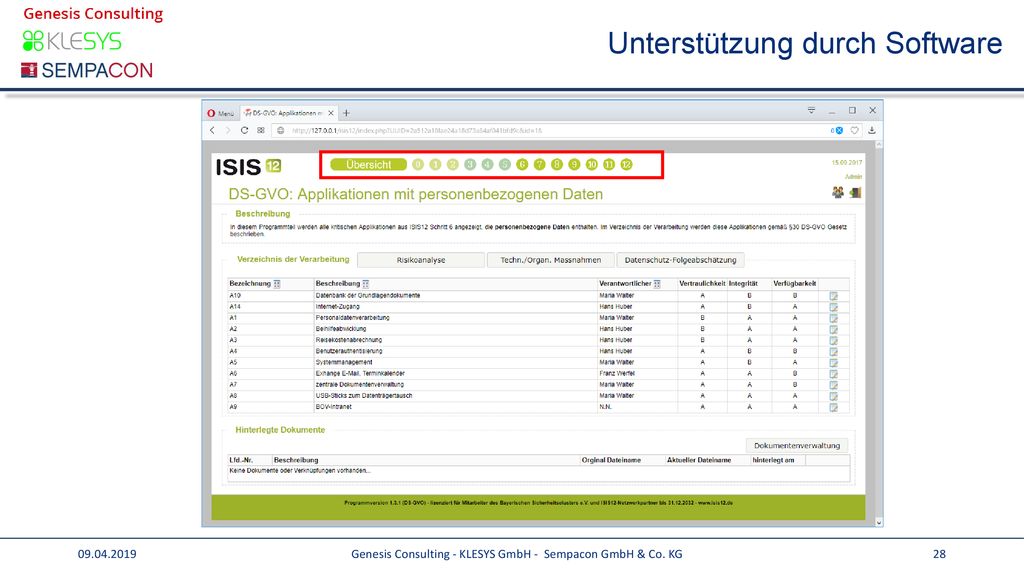Edit the USB-Sticks zum Datenträgertausch entry
This screenshot has width=1024, height=576.
coord(833,396)
